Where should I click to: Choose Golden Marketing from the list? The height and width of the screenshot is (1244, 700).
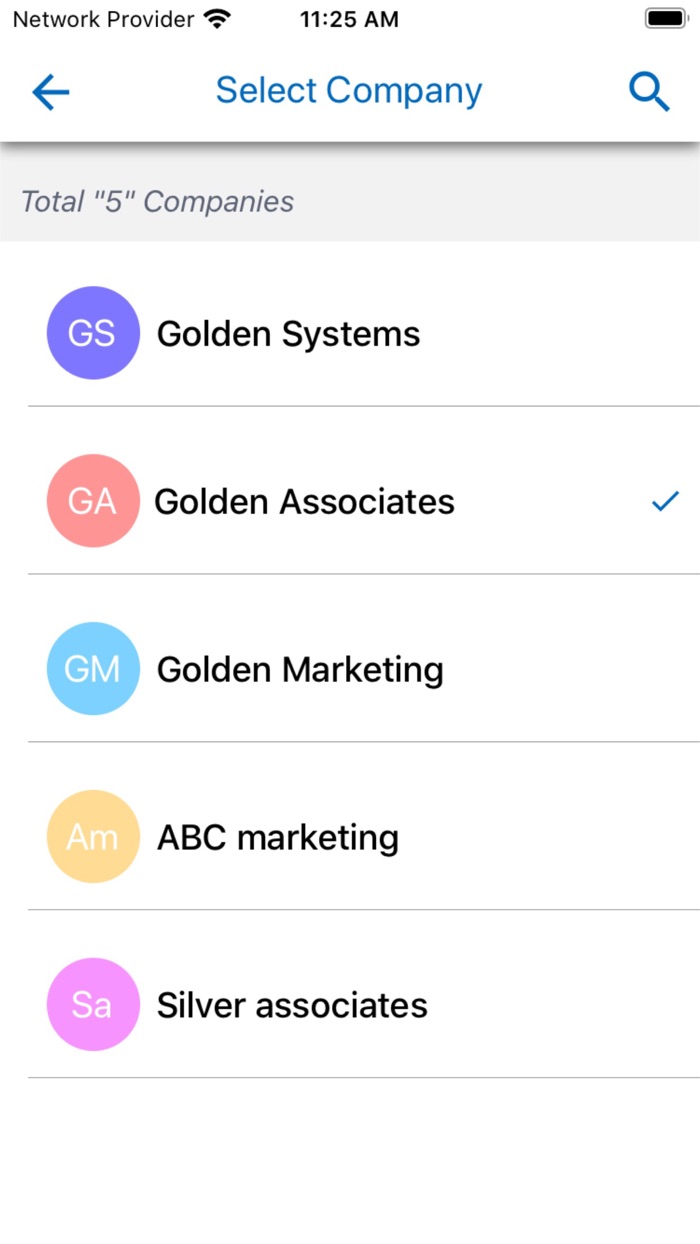[x=300, y=669]
